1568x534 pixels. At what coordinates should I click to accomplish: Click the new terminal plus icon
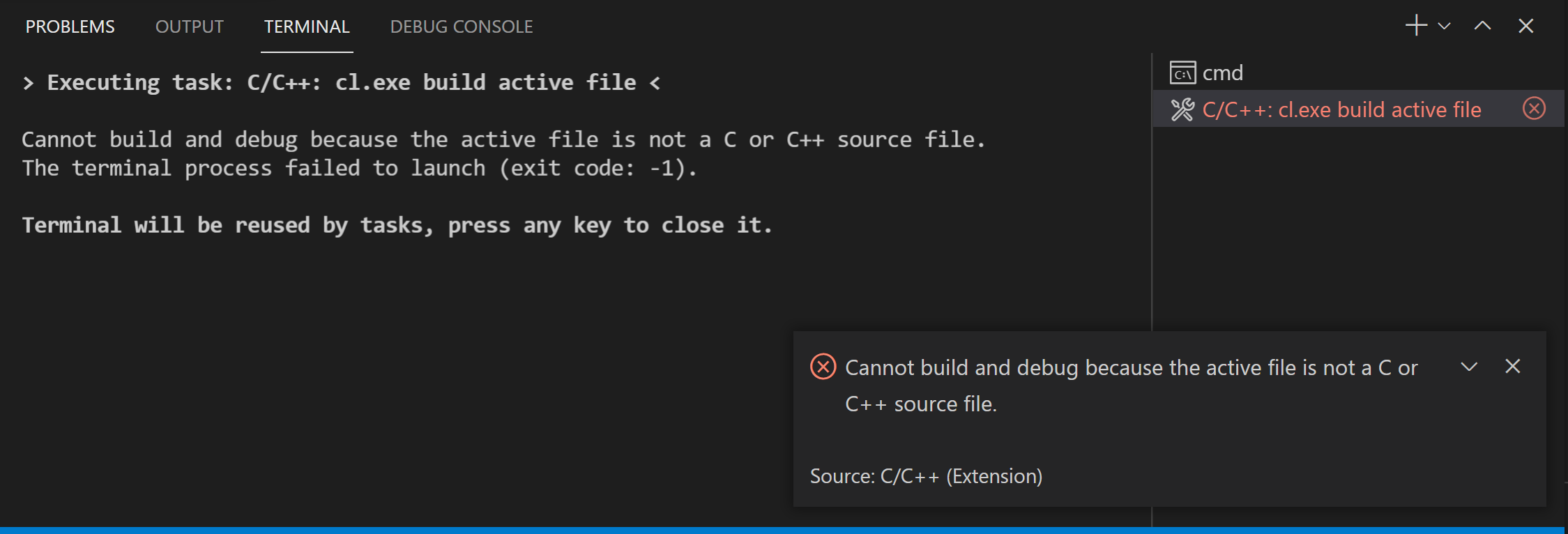[x=1416, y=26]
